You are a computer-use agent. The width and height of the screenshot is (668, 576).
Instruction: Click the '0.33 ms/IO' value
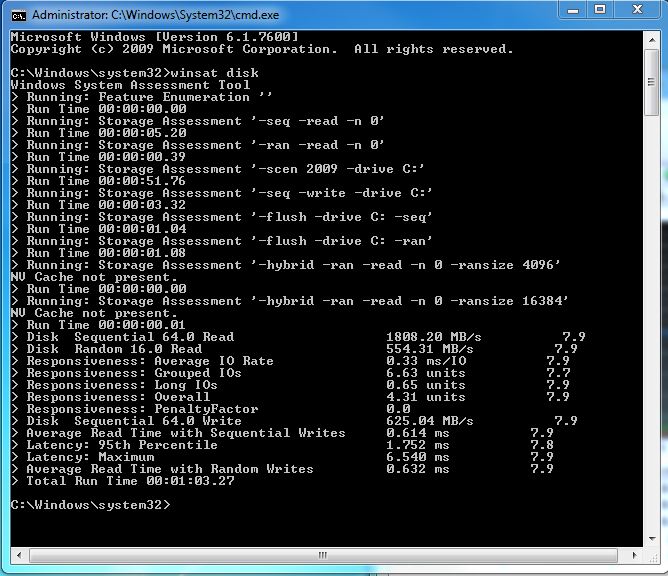tap(426, 361)
